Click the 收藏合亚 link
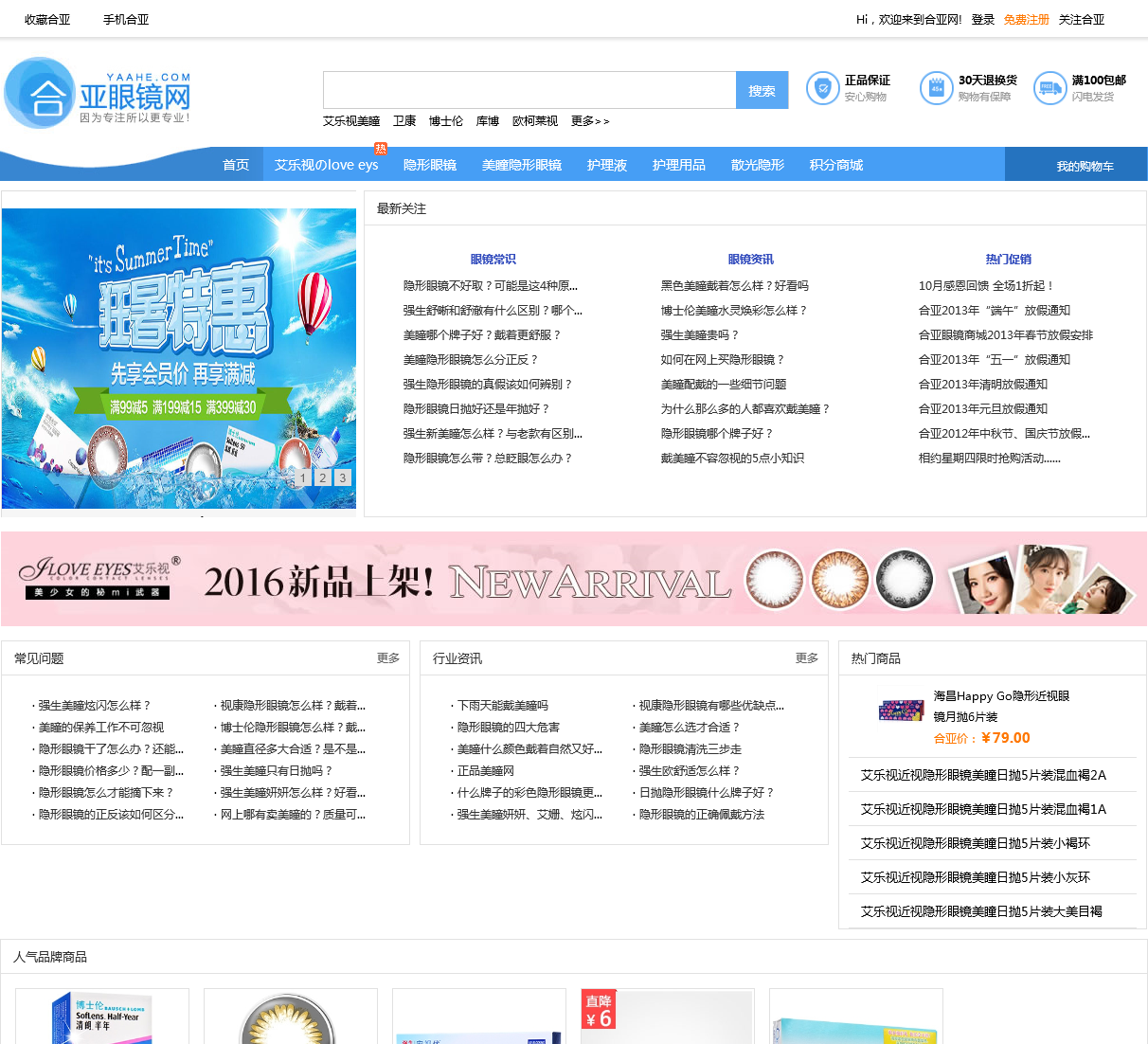 click(x=47, y=19)
